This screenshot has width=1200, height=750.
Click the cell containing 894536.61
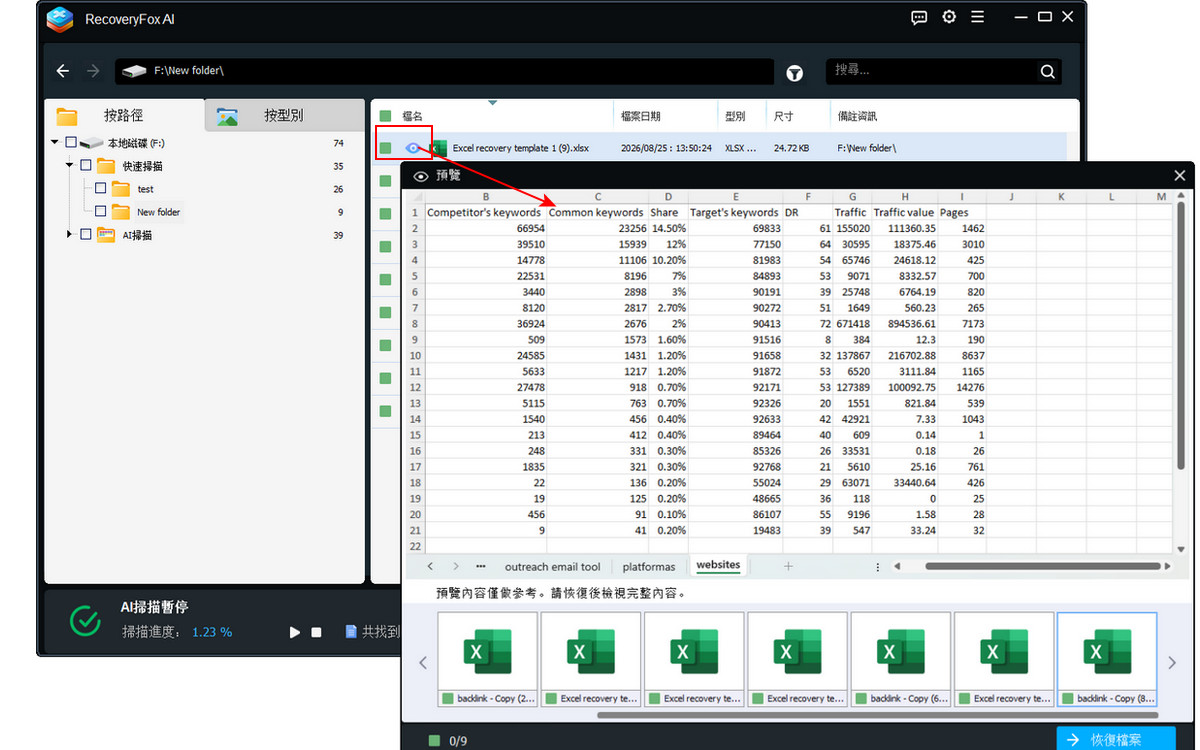tap(904, 324)
